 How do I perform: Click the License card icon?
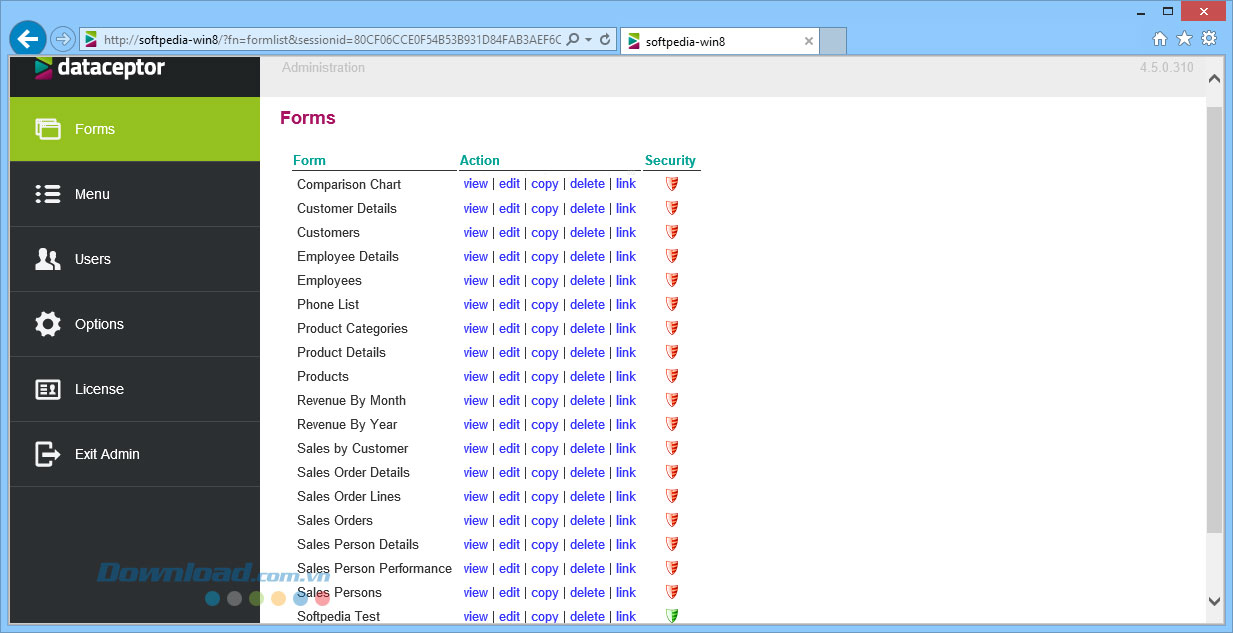pyautogui.click(x=48, y=389)
